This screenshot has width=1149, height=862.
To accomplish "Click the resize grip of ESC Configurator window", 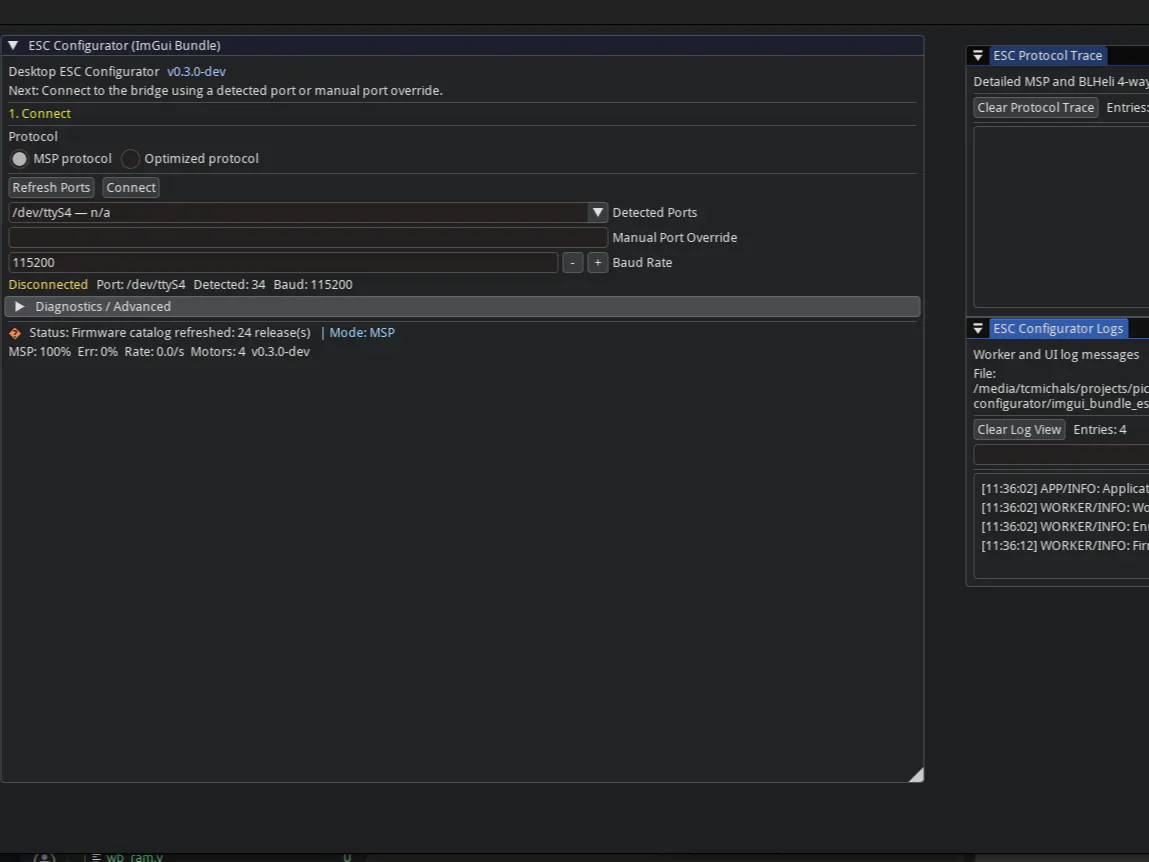I will 916,776.
